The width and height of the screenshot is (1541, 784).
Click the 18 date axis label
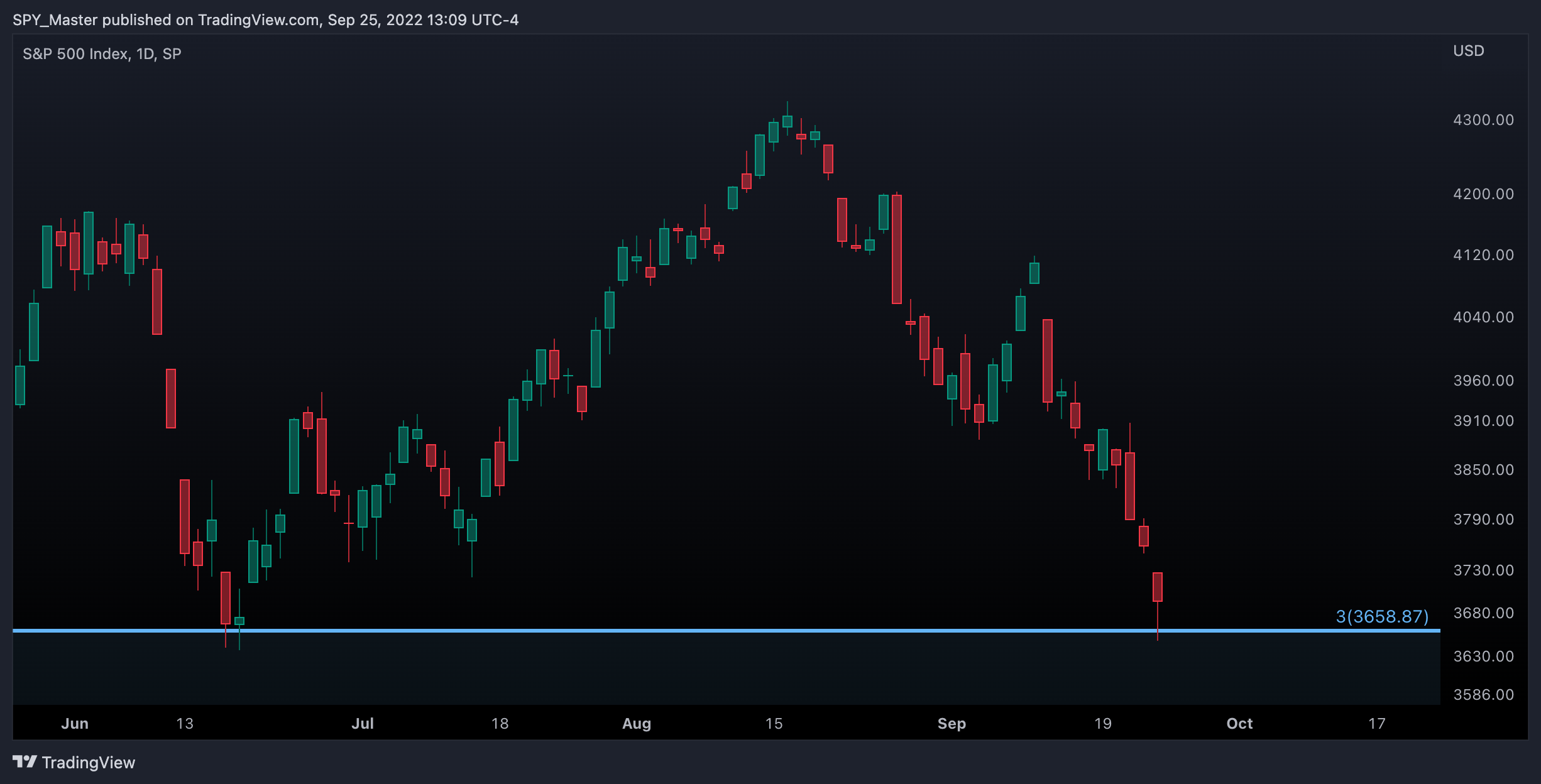500,724
